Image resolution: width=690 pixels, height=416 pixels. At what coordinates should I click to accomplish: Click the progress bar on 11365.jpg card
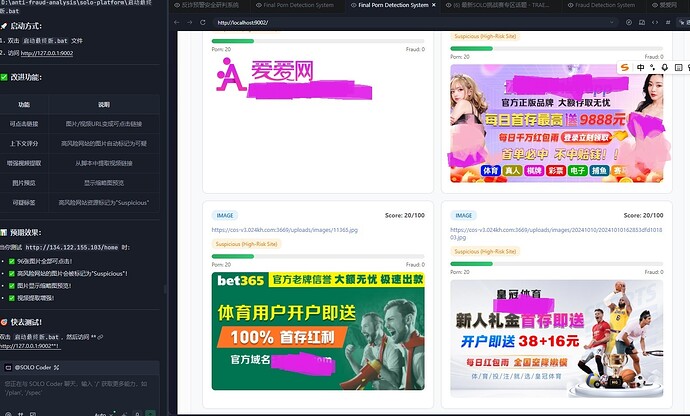(318, 256)
